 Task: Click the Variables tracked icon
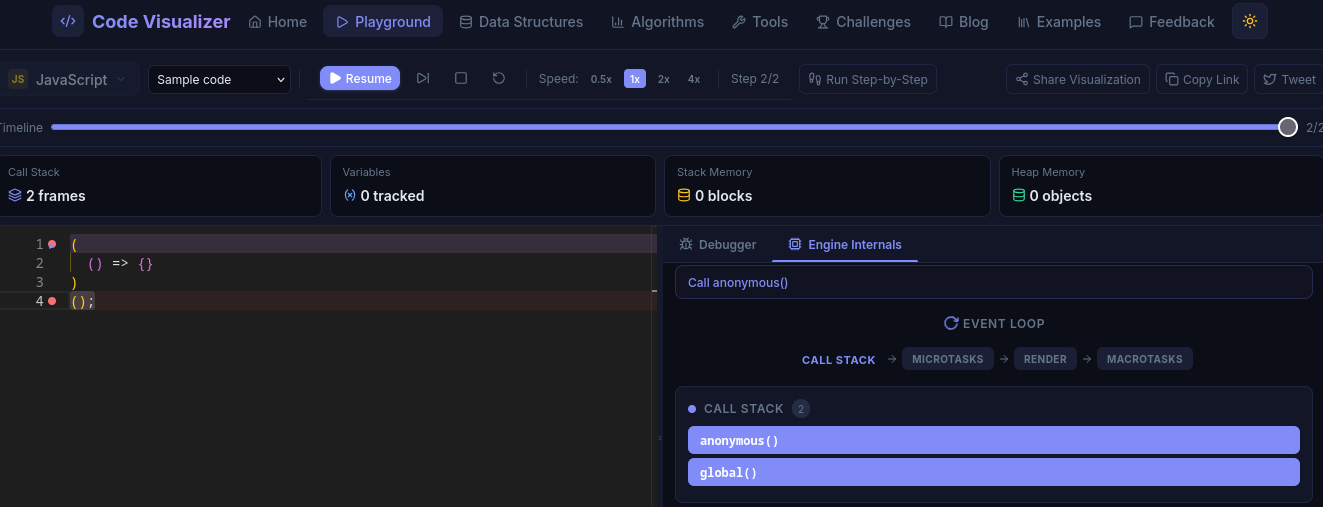pyautogui.click(x=349, y=196)
